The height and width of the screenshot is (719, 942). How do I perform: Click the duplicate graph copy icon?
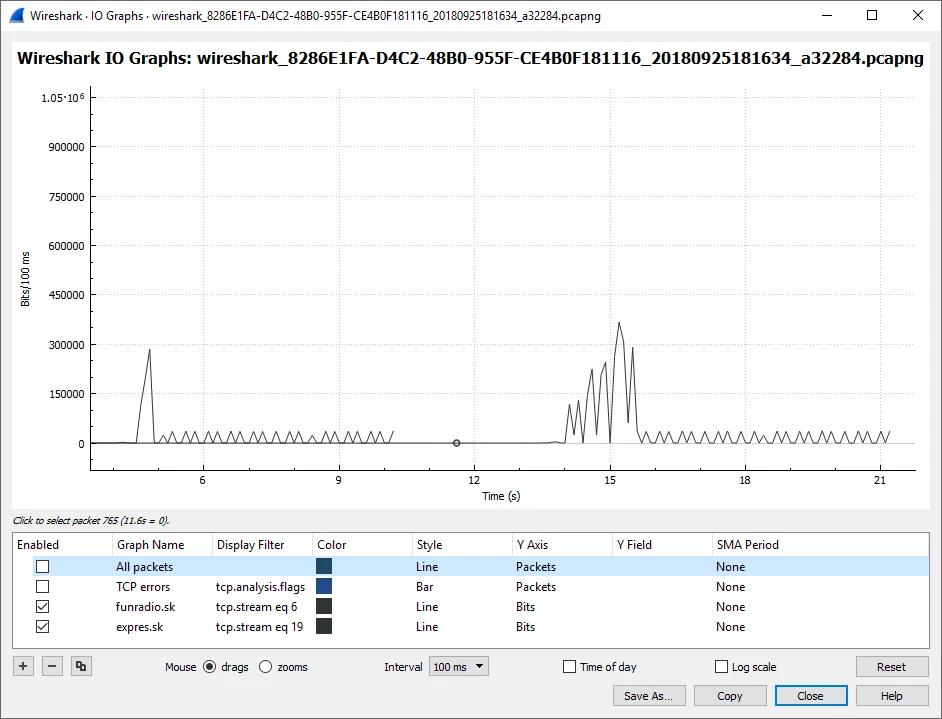[x=81, y=666]
